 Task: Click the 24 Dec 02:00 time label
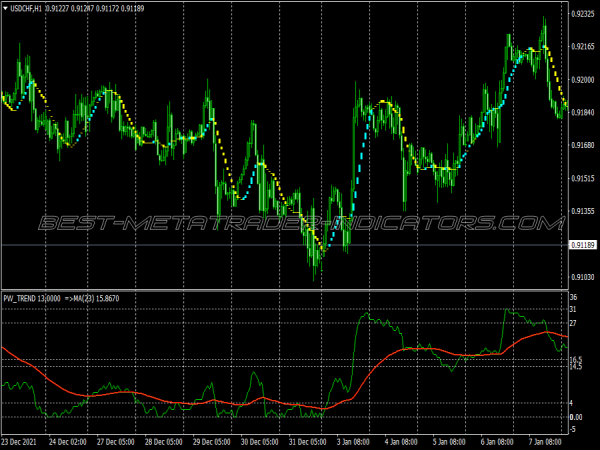pos(70,442)
